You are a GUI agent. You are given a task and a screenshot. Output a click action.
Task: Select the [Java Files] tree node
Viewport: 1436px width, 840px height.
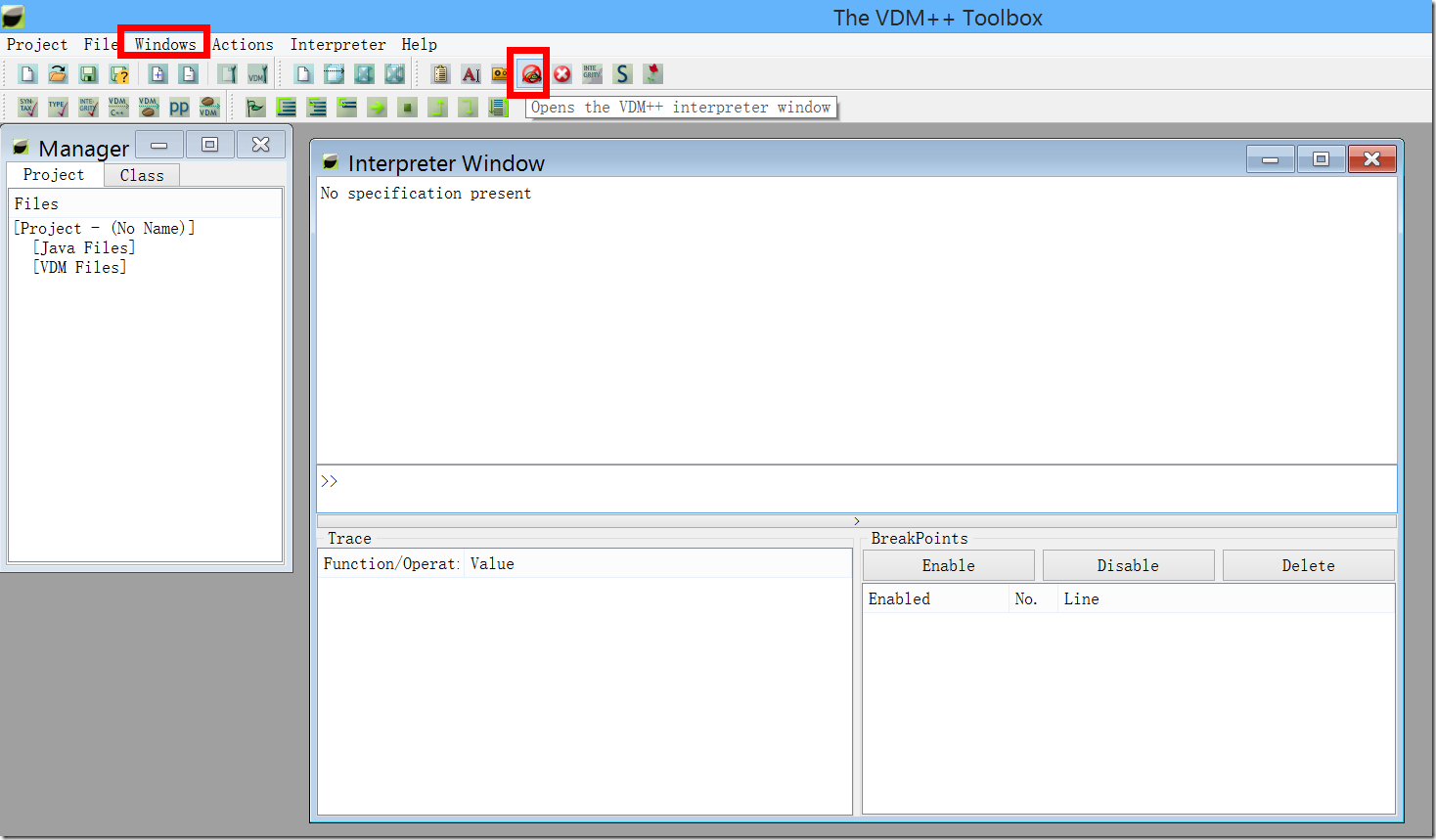[x=84, y=247]
